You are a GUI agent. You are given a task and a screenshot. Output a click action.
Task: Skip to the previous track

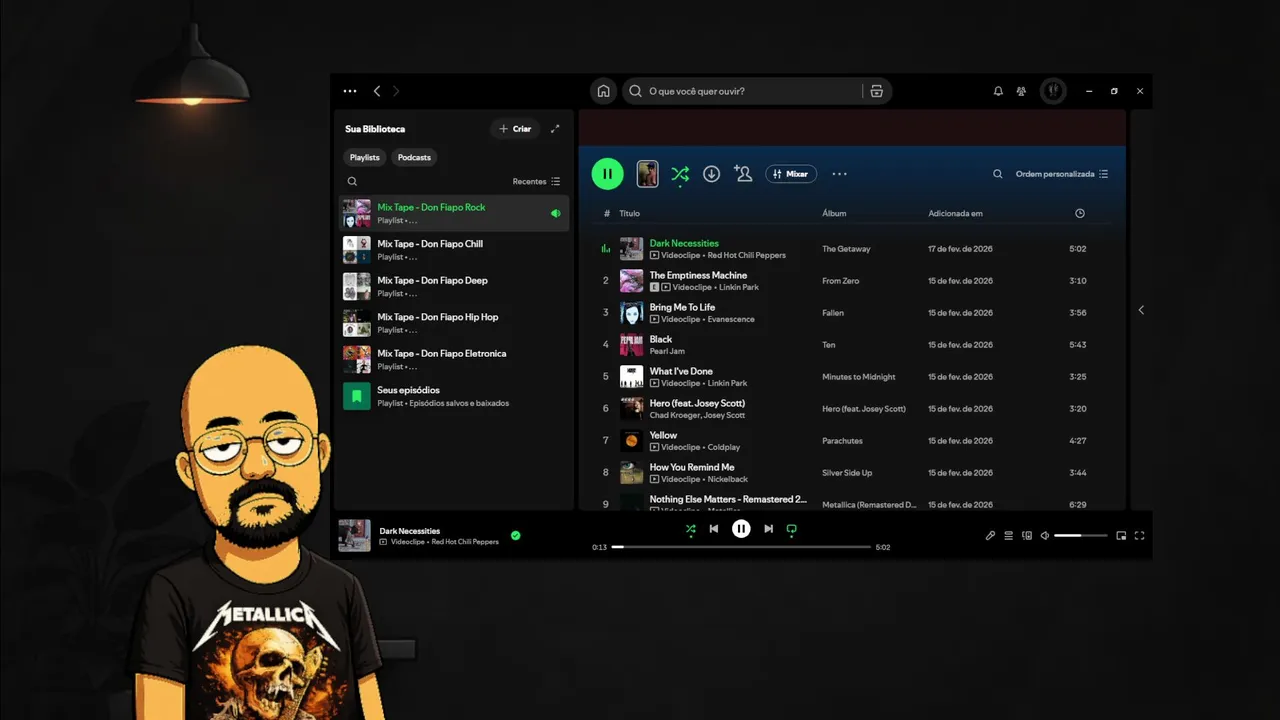[714, 529]
